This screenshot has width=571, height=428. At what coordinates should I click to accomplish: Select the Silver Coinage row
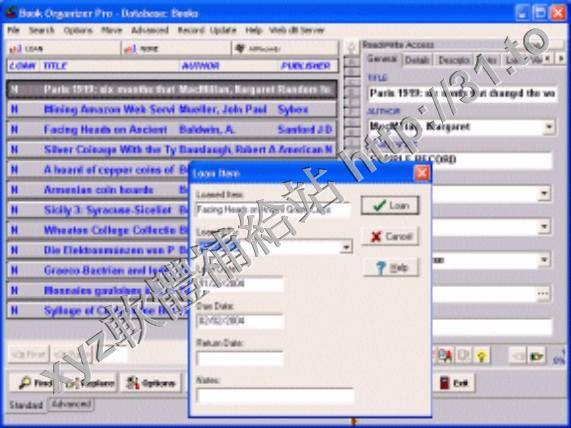click(172, 150)
